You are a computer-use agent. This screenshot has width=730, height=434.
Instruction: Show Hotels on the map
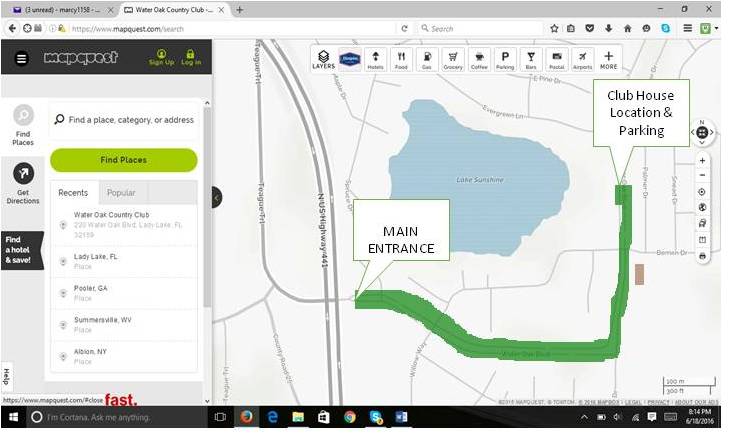(376, 60)
